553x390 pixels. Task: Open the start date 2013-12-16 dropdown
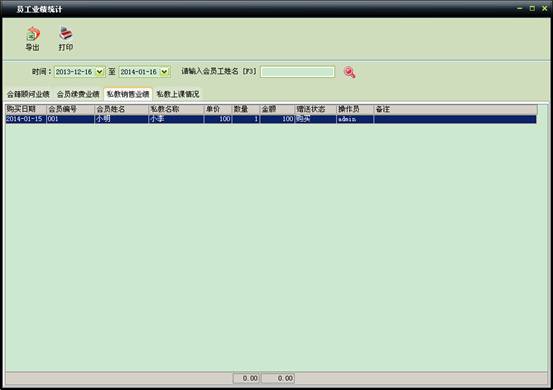coord(99,72)
